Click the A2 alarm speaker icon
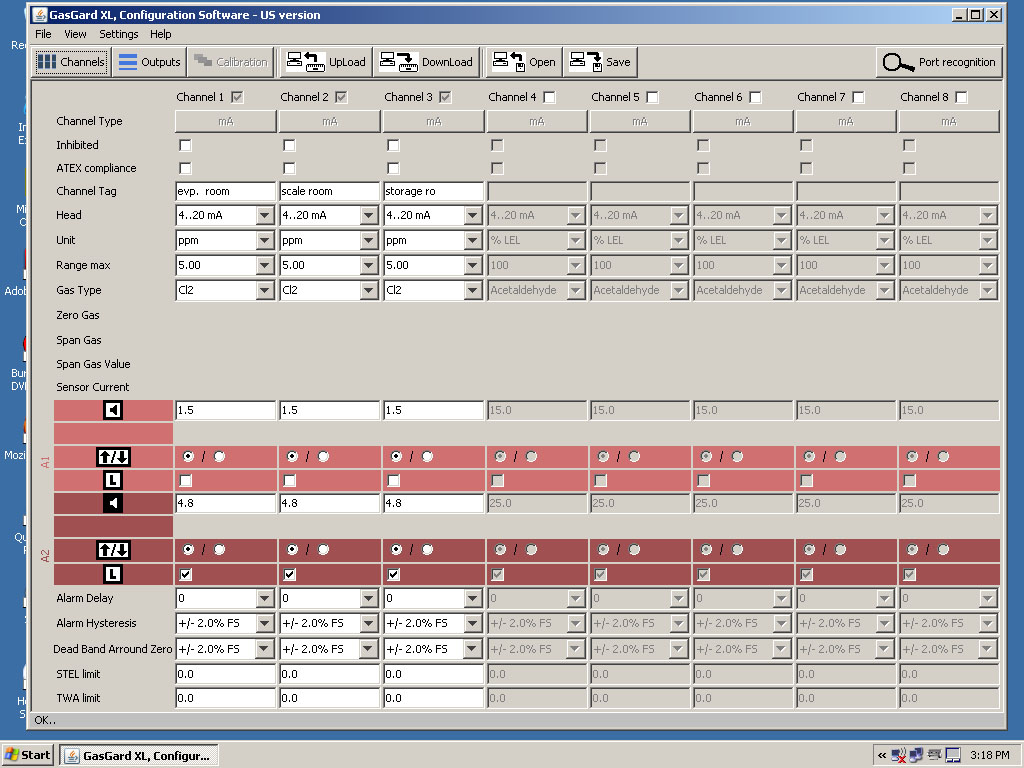 click(x=113, y=503)
